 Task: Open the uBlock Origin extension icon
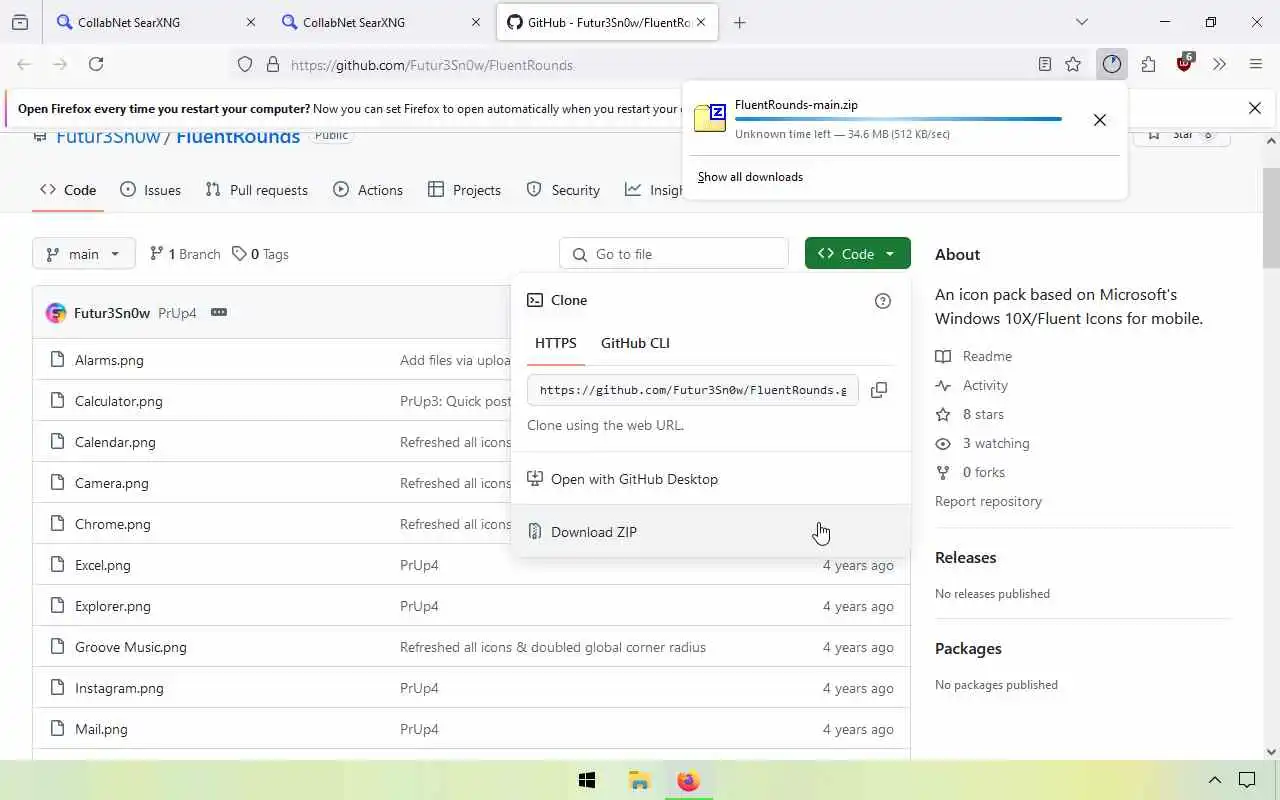click(x=1185, y=62)
